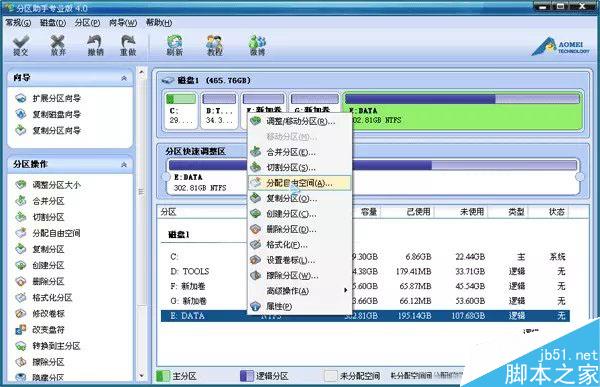Click the 状态 column header
The image size is (600, 387).
point(548,212)
